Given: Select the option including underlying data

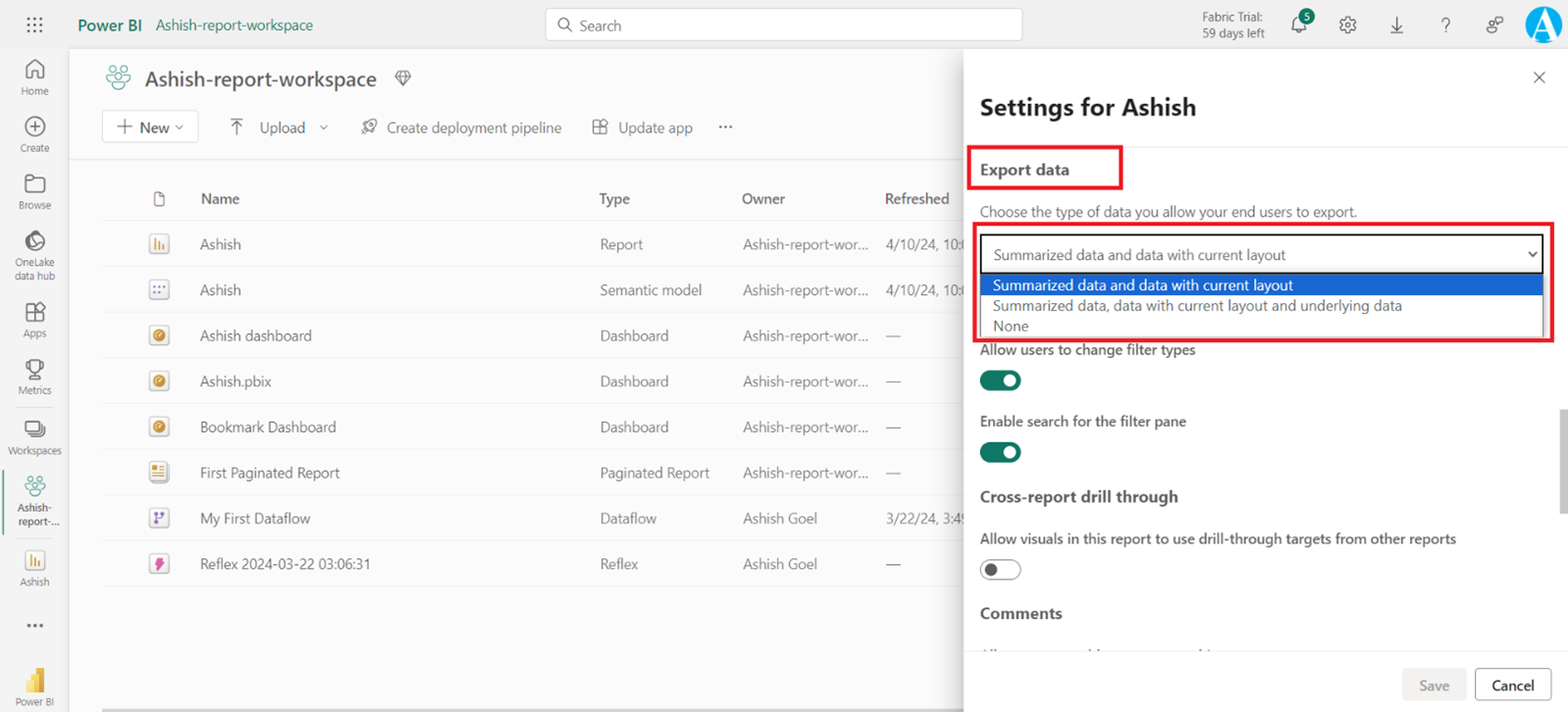Looking at the screenshot, I should (x=1197, y=306).
